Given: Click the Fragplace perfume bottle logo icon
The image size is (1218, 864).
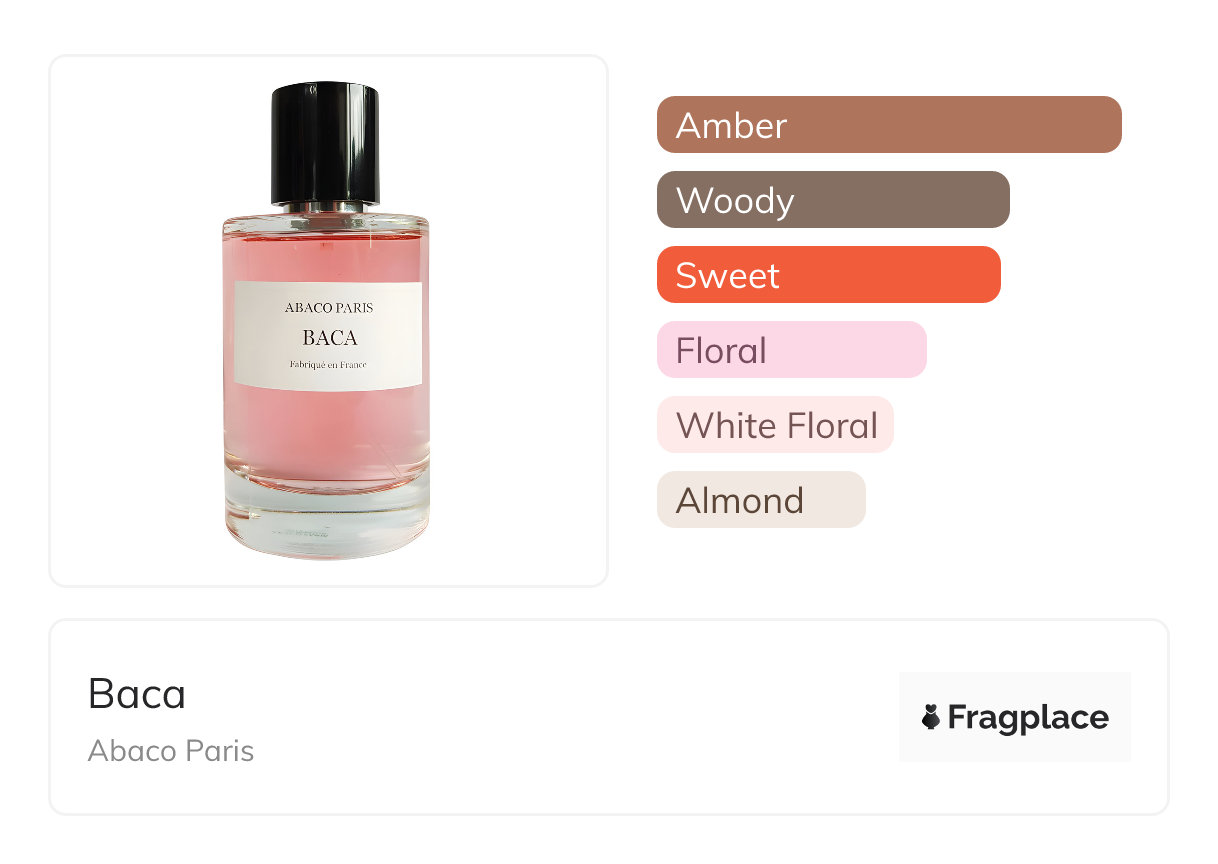Looking at the screenshot, I should [931, 717].
